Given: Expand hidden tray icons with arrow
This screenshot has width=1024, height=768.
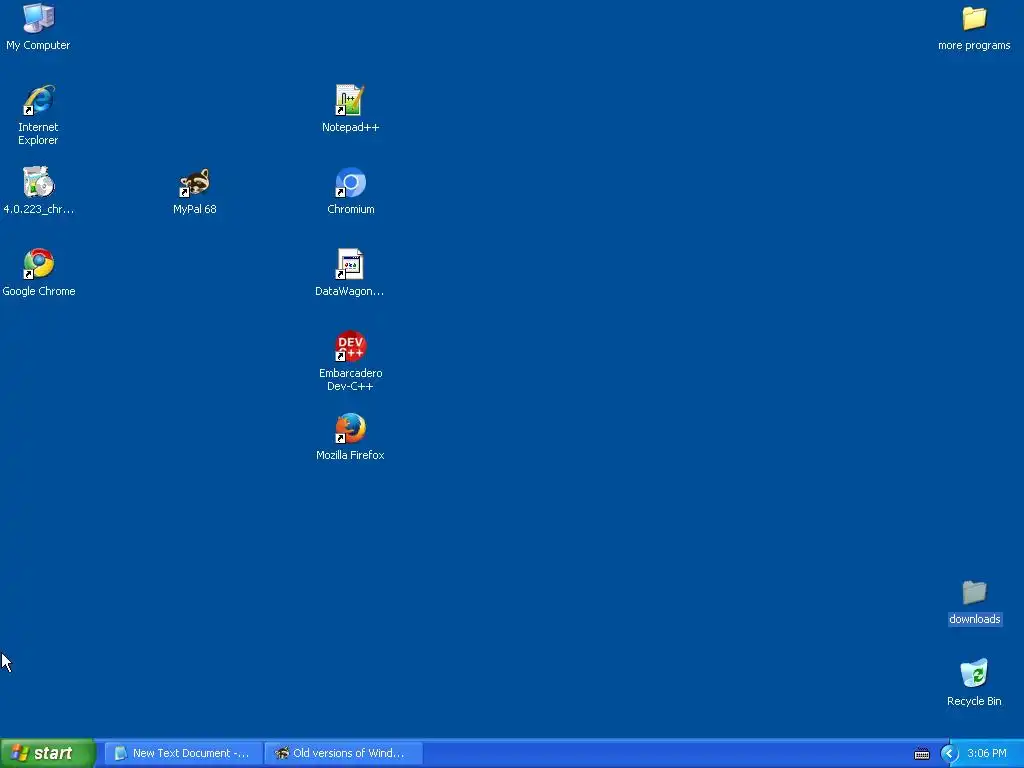Looking at the screenshot, I should pyautogui.click(x=949, y=754).
